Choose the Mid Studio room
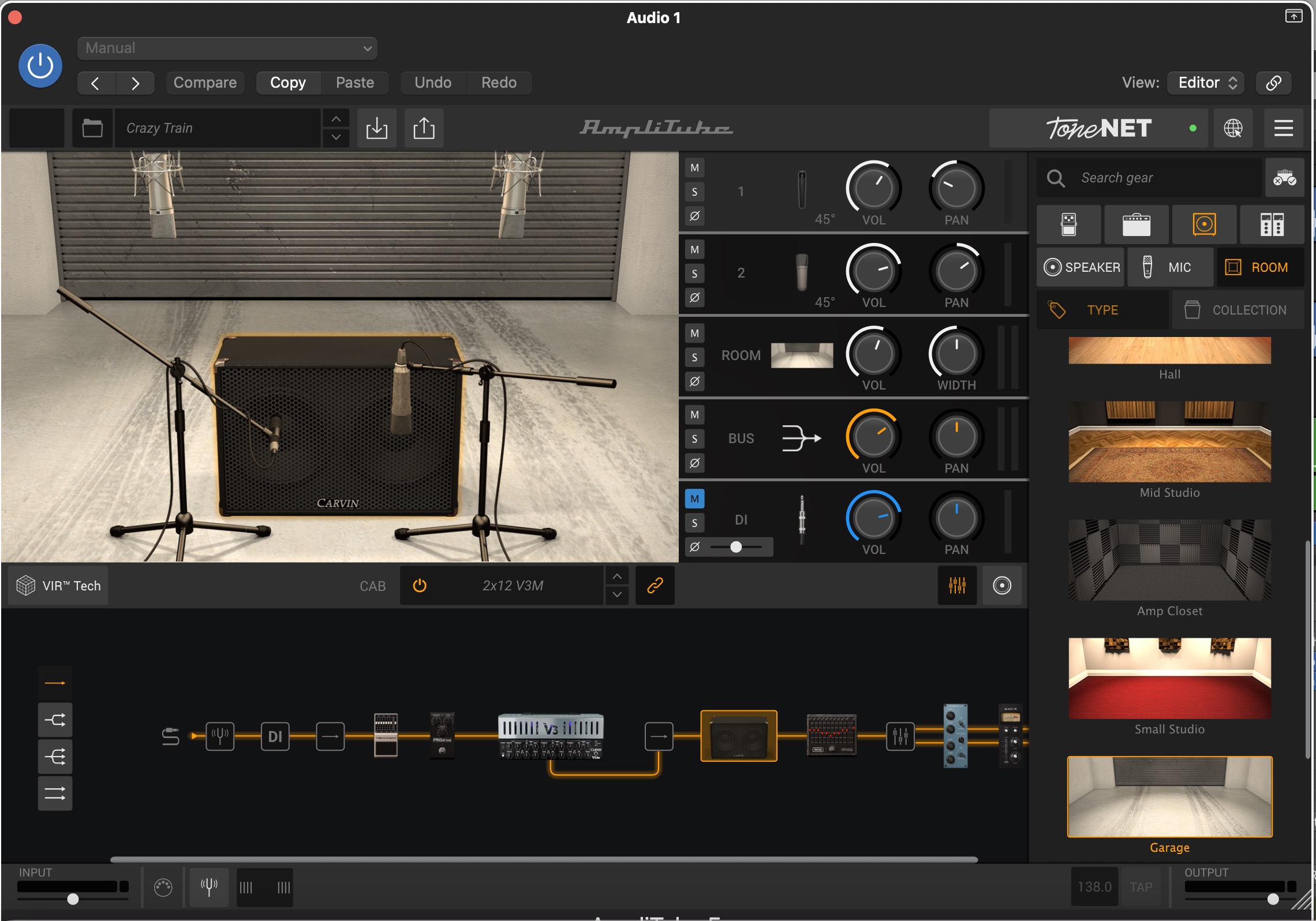This screenshot has width=1316, height=921. [x=1169, y=442]
